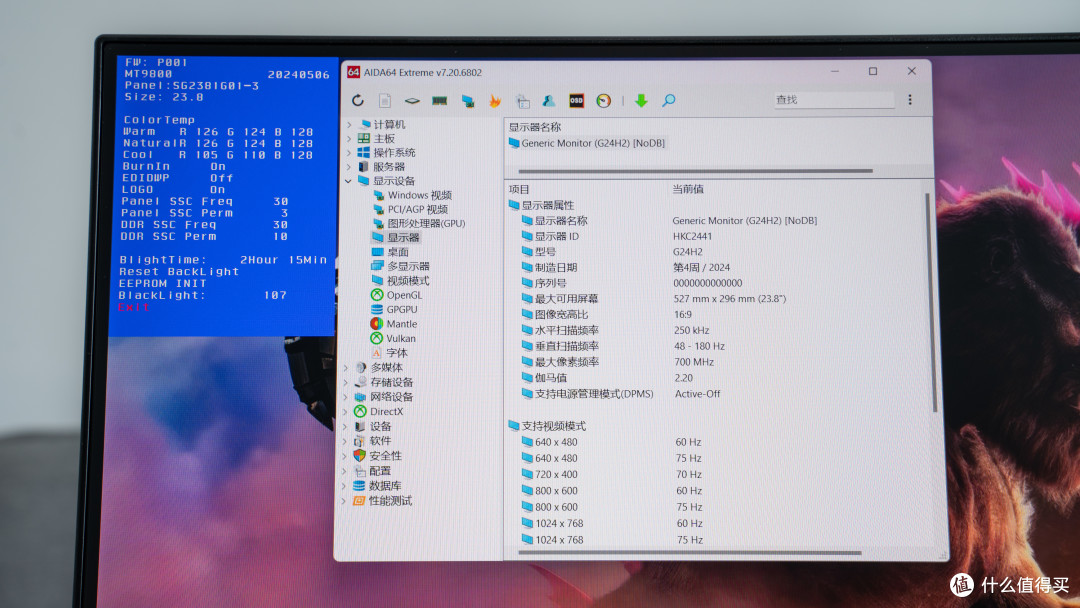Open Preferences with the settings toolbar icon
This screenshot has width=1080, height=608.
coord(523,100)
